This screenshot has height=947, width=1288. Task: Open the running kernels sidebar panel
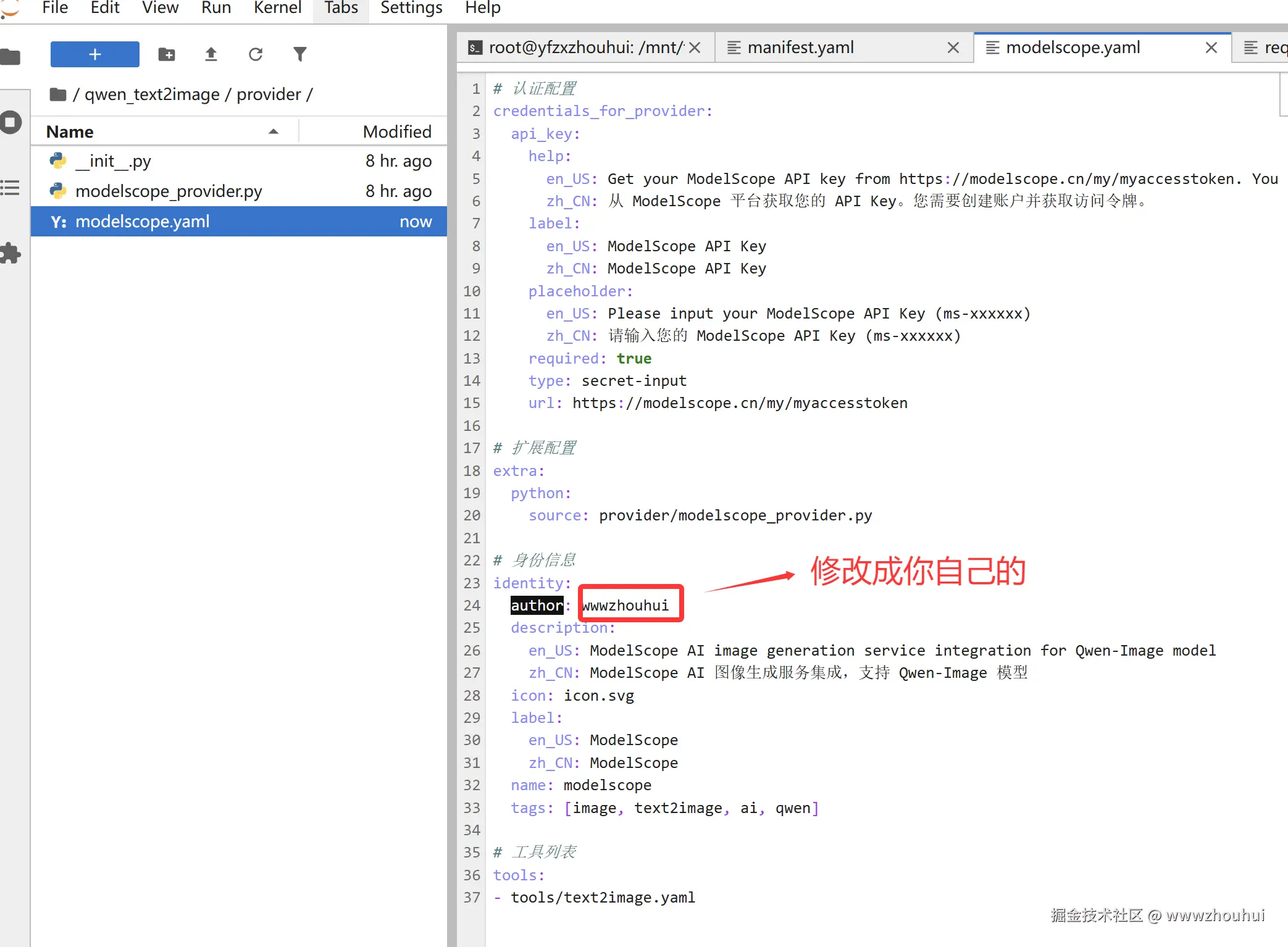point(10,122)
